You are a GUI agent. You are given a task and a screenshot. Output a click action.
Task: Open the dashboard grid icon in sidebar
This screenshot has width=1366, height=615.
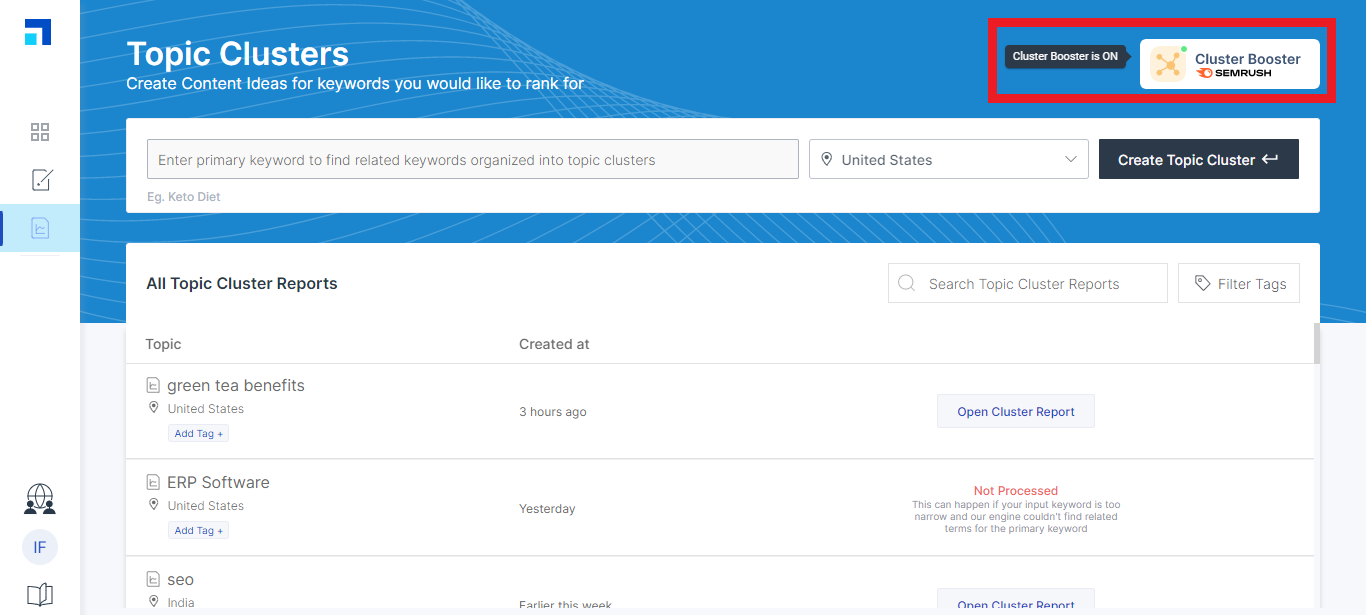pos(40,132)
